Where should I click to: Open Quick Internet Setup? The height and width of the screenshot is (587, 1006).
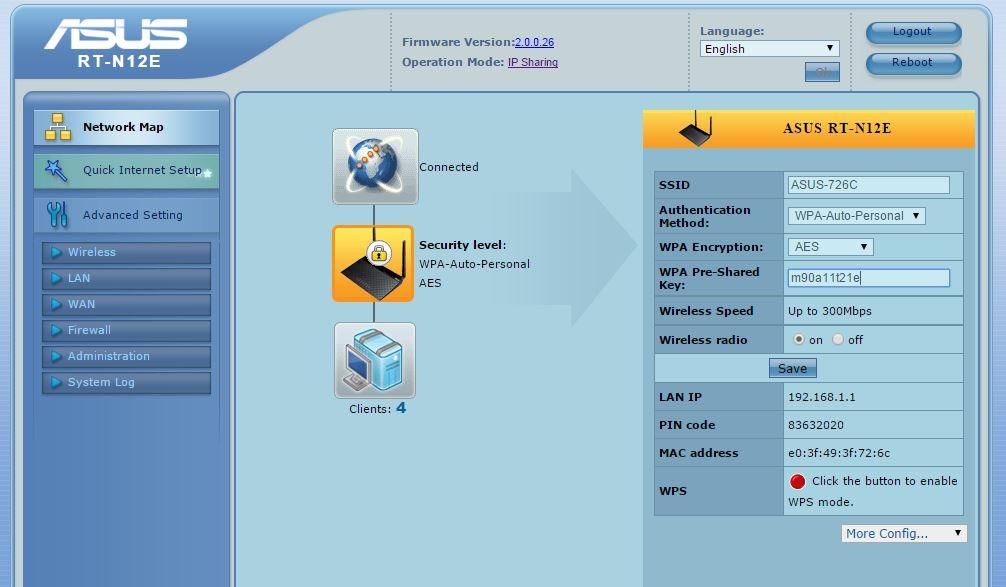[x=126, y=171]
